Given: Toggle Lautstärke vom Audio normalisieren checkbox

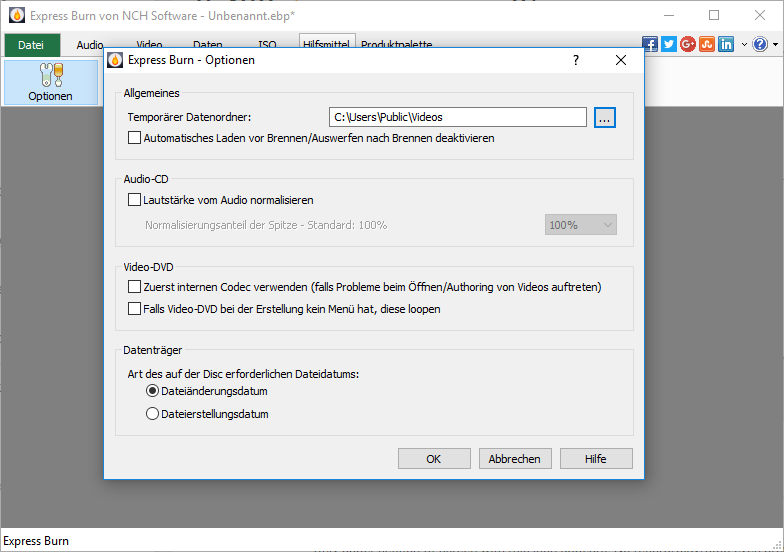Looking at the screenshot, I should (134, 200).
